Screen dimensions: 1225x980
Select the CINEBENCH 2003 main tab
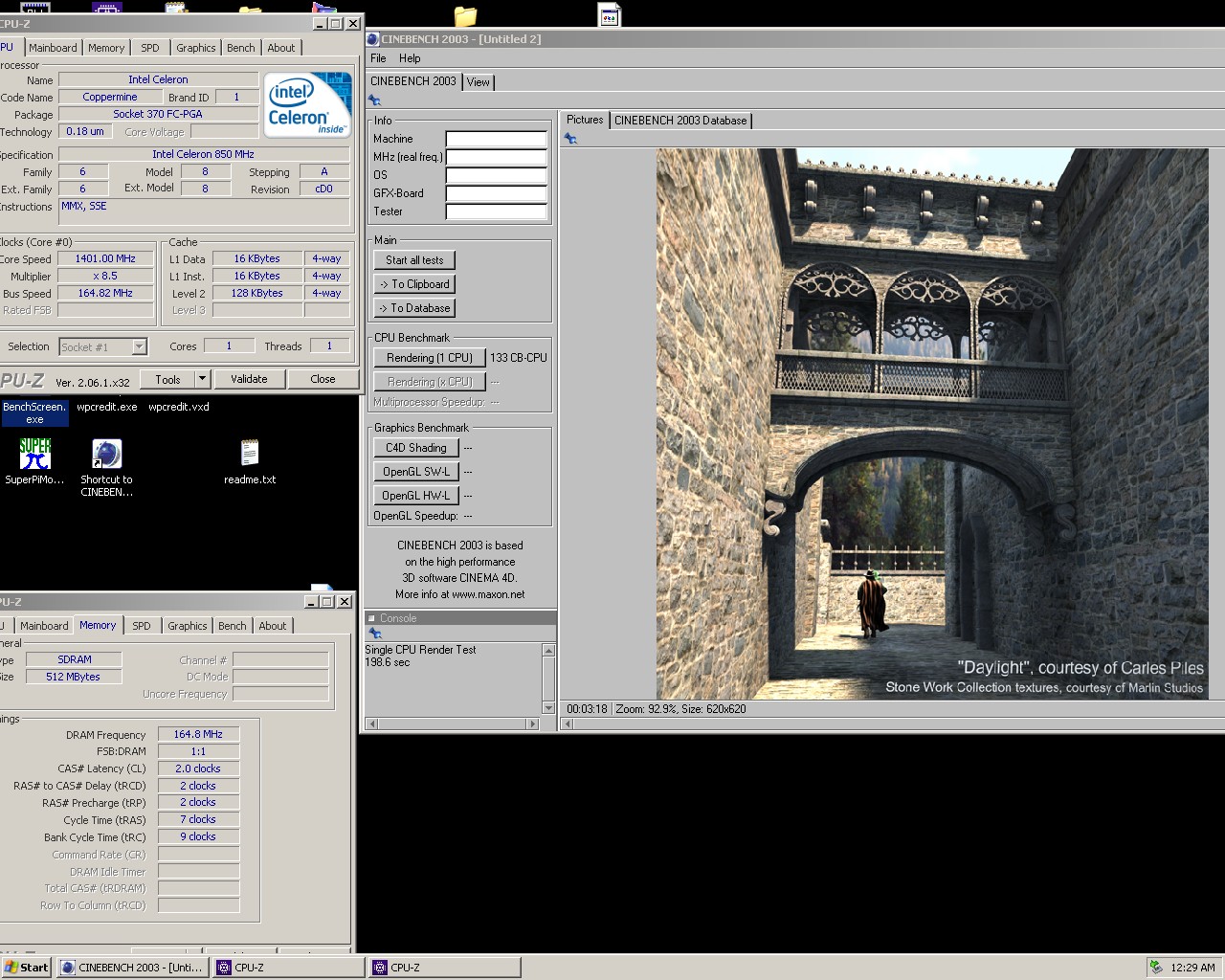click(413, 81)
